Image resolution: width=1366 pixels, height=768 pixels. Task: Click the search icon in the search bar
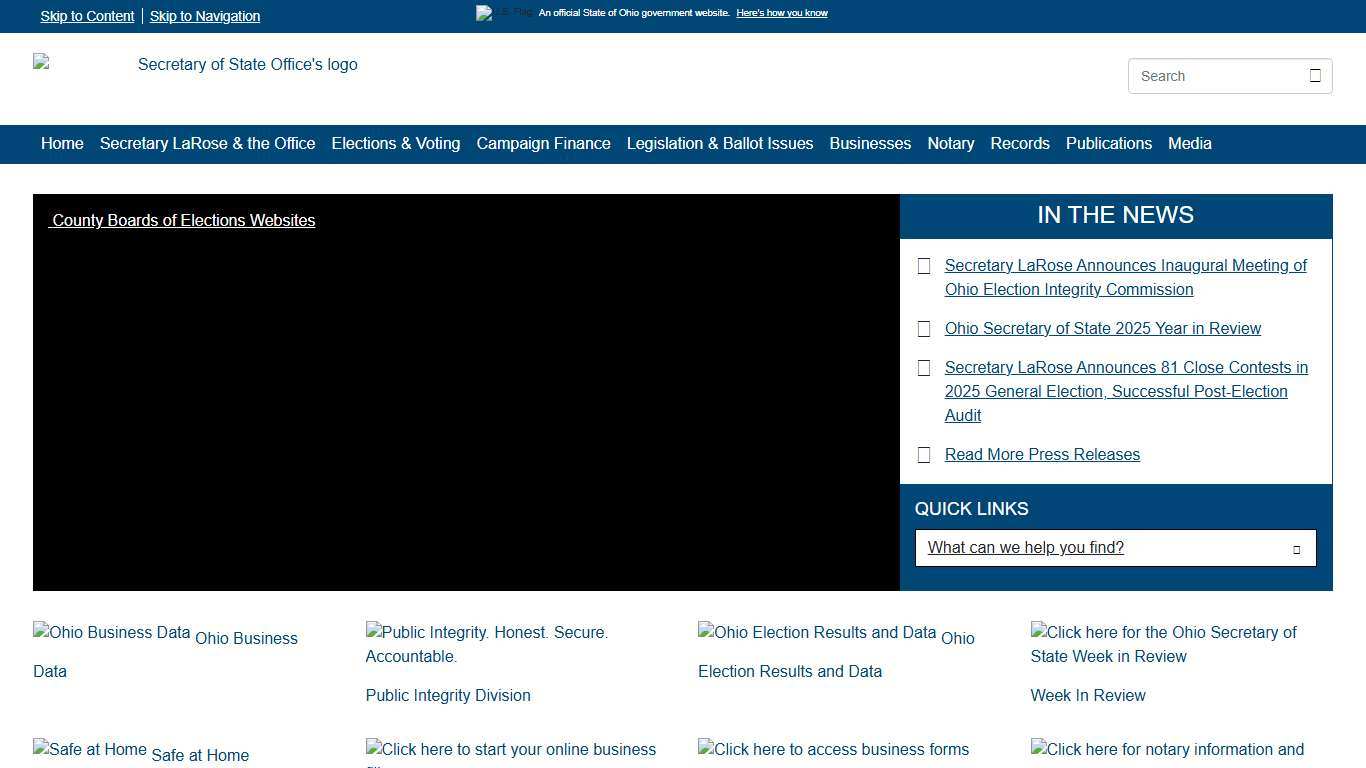point(1314,75)
